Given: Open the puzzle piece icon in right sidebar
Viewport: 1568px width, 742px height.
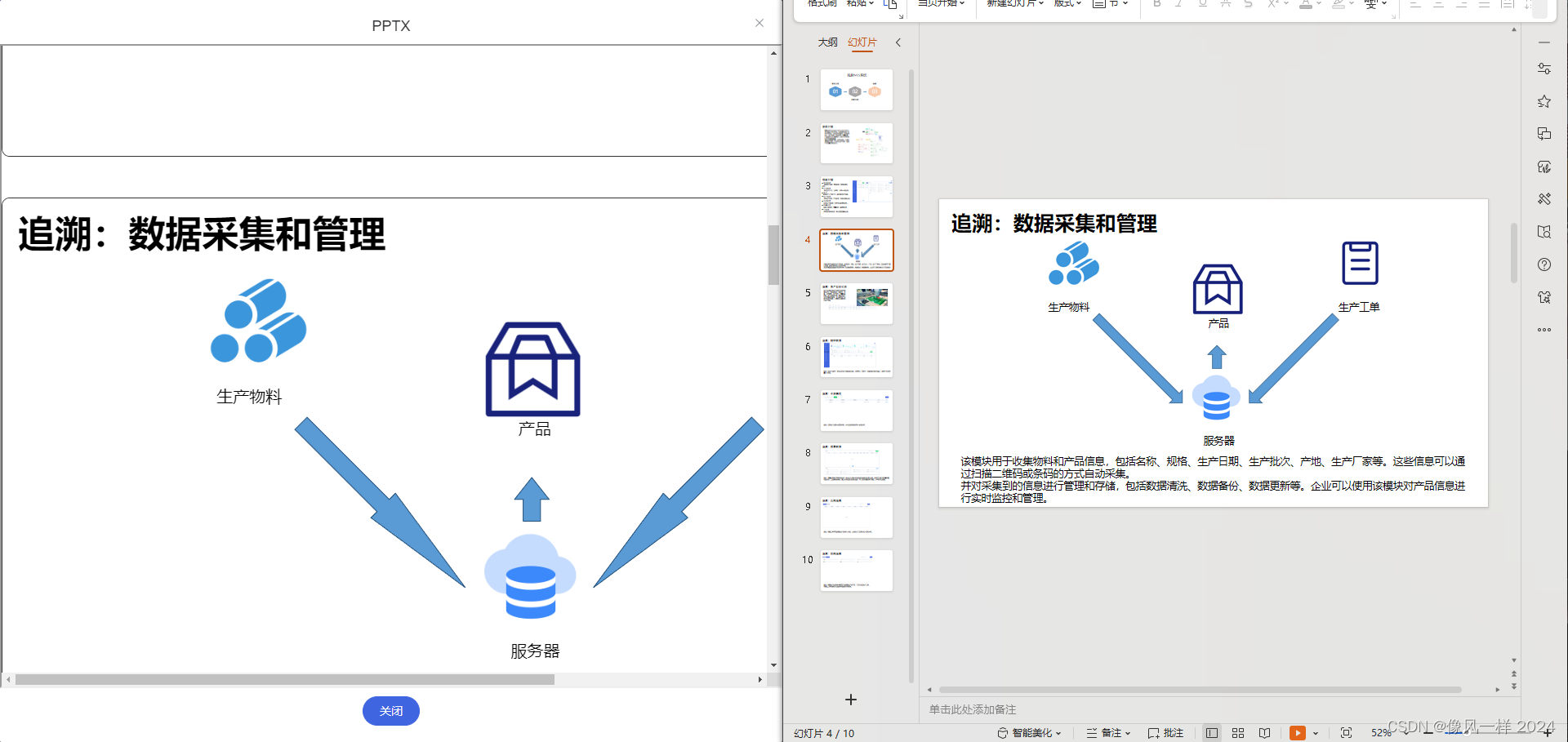Looking at the screenshot, I should tap(1544, 297).
